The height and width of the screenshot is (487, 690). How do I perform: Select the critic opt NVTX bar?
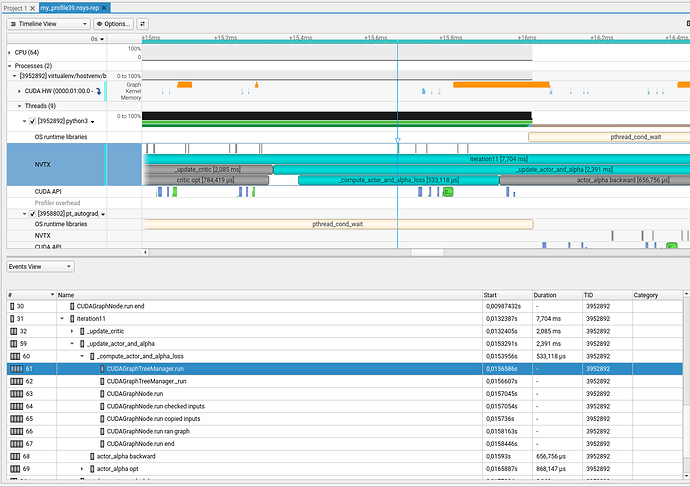(206, 180)
